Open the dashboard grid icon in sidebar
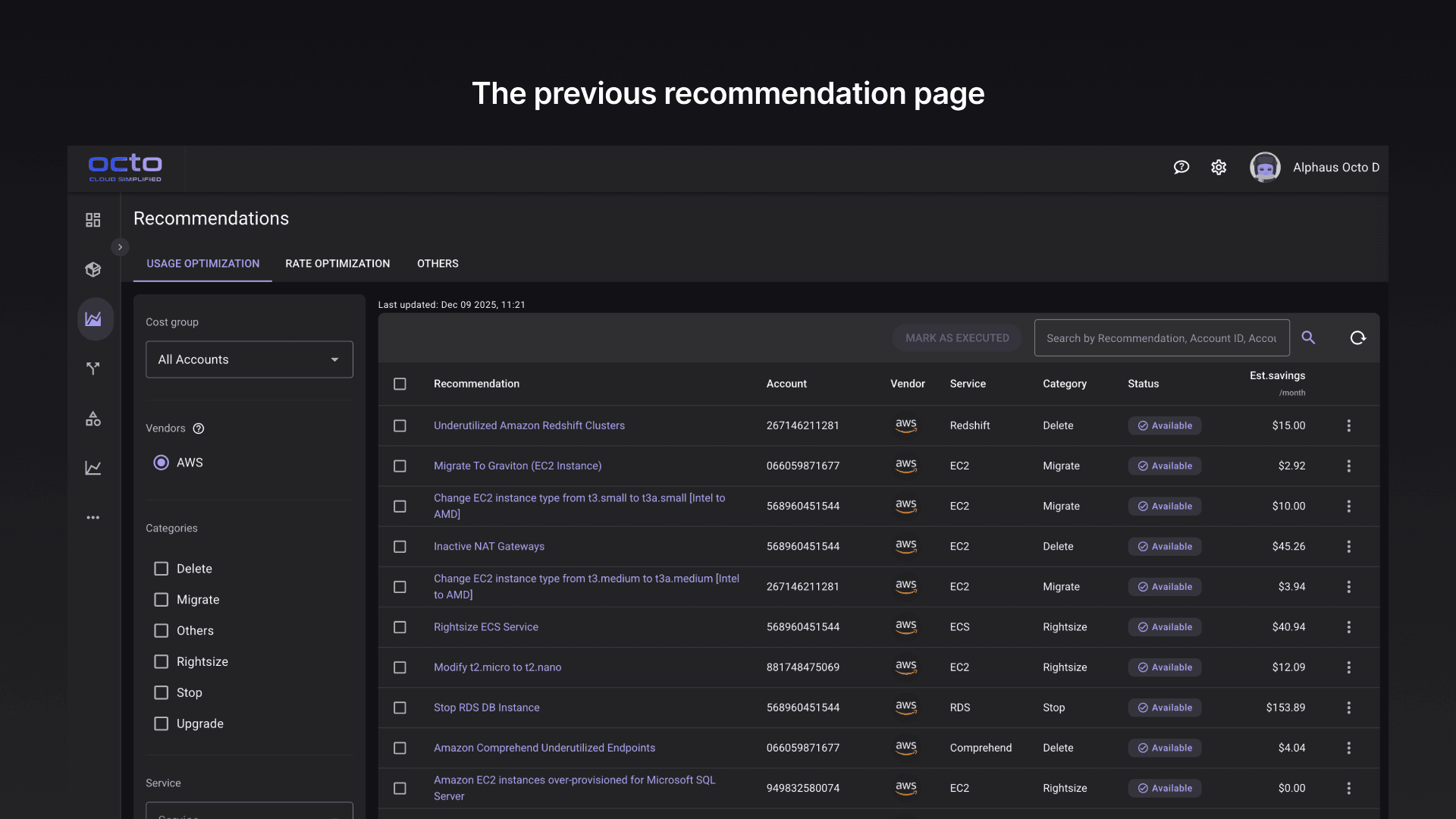 (x=93, y=220)
